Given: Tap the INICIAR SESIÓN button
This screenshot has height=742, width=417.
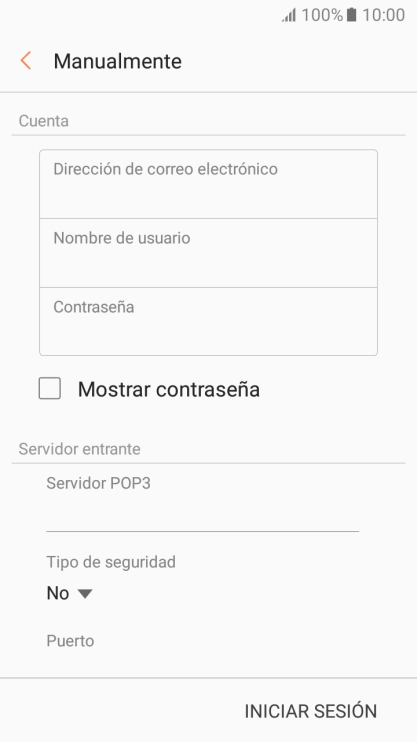Looking at the screenshot, I should [x=311, y=711].
